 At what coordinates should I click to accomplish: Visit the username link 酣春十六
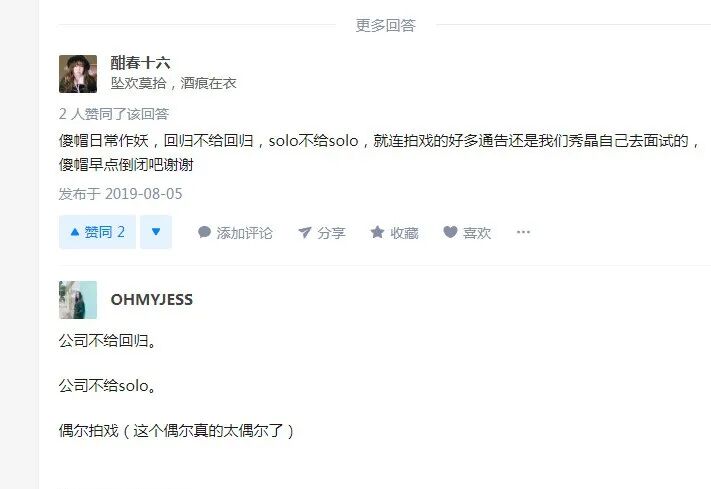pos(140,63)
